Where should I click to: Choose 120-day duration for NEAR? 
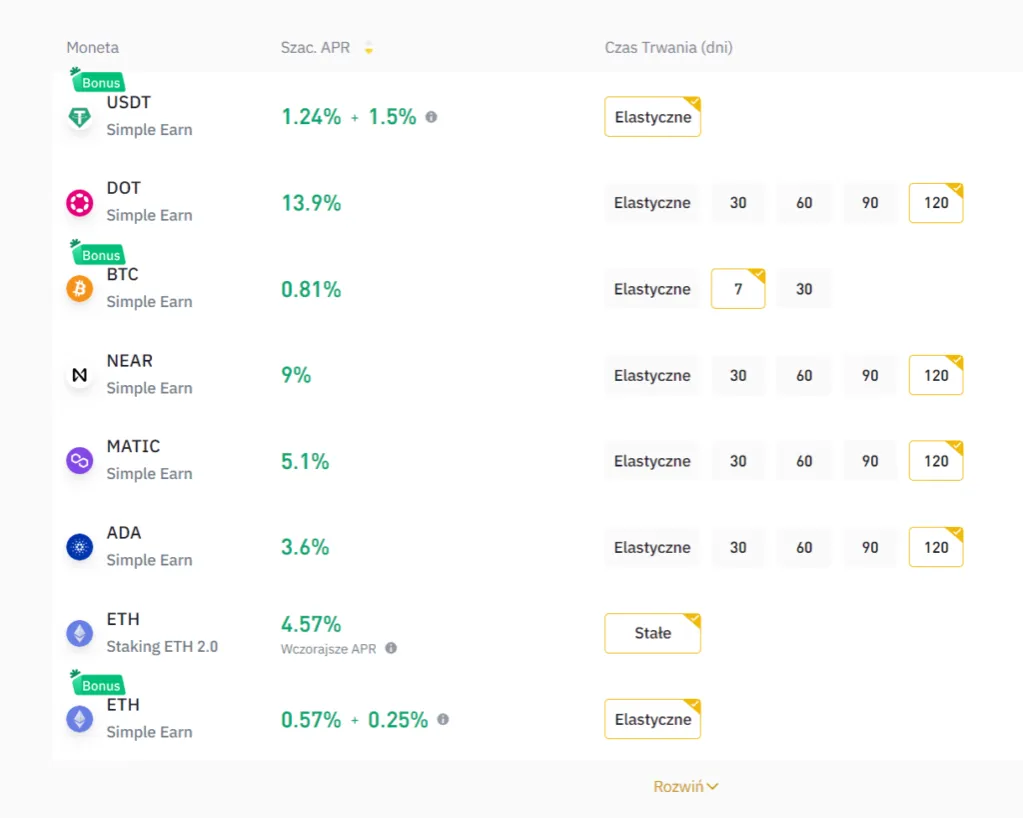(x=936, y=375)
